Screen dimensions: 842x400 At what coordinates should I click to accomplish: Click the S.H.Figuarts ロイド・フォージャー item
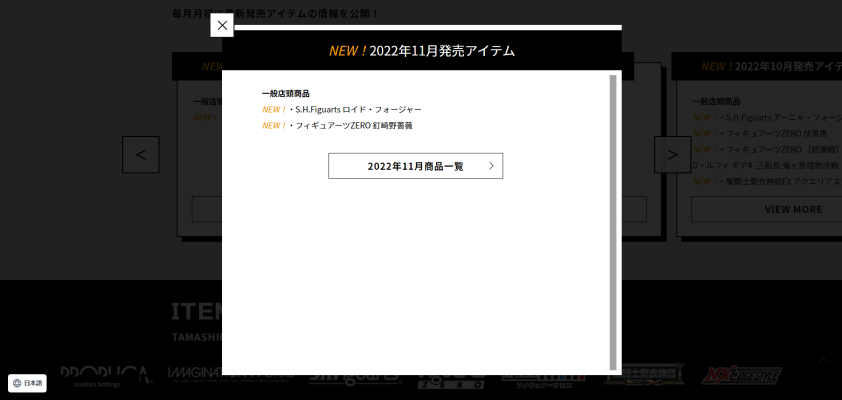pyautogui.click(x=358, y=109)
